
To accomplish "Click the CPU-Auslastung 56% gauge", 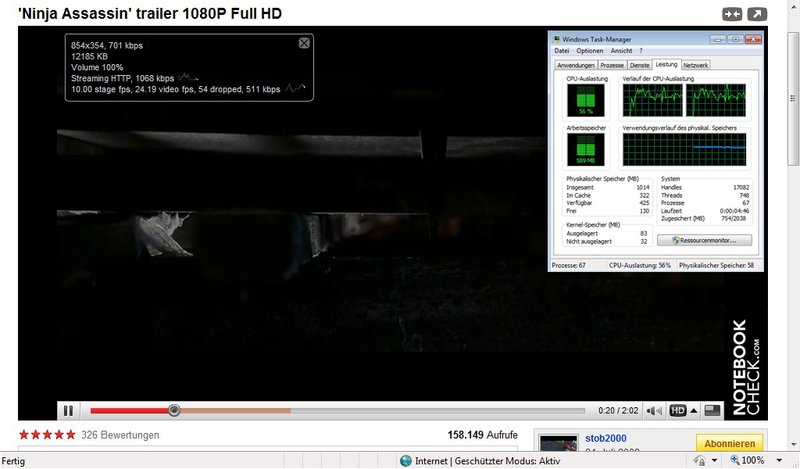I will [585, 100].
